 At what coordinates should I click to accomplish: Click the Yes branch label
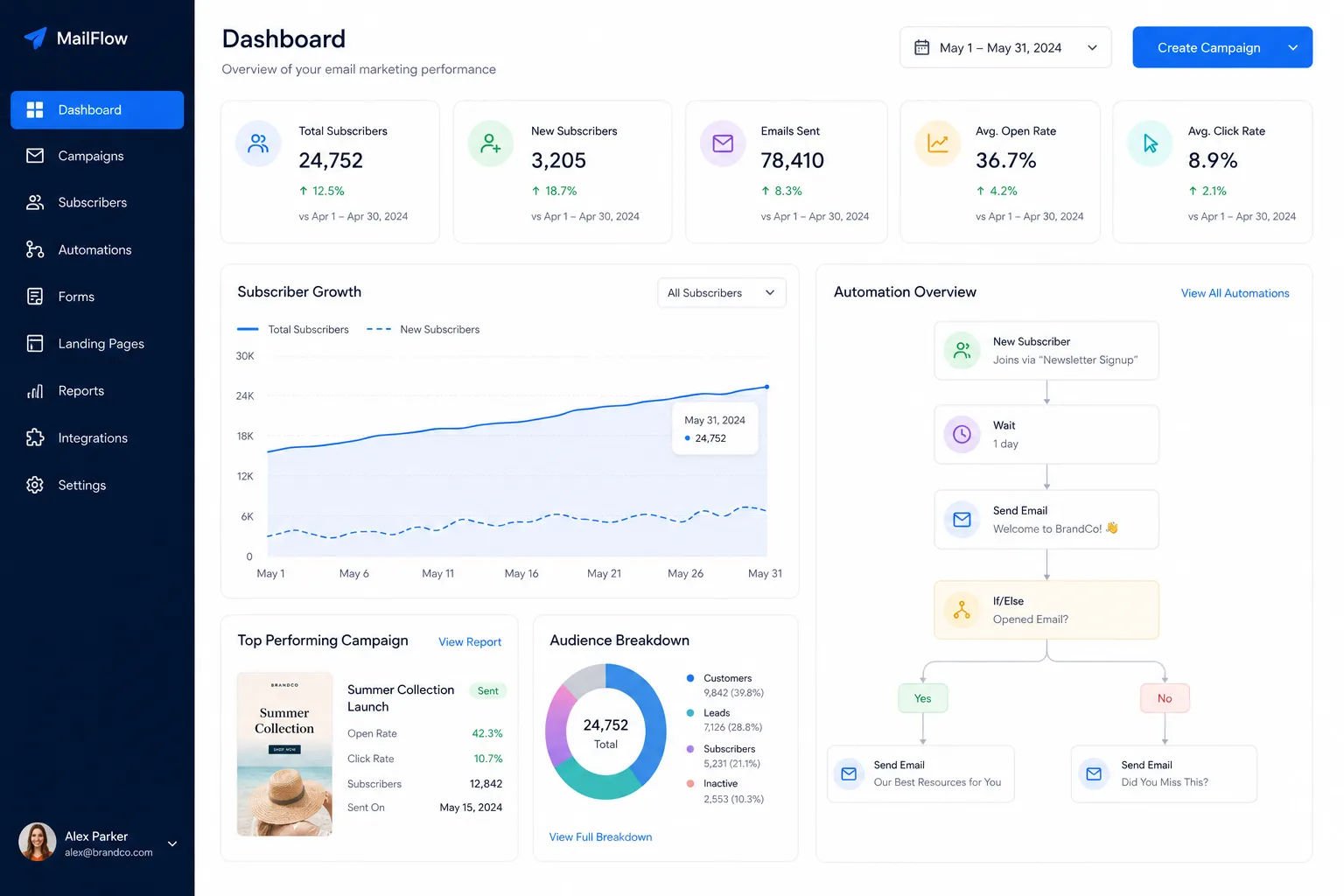pyautogui.click(x=922, y=698)
